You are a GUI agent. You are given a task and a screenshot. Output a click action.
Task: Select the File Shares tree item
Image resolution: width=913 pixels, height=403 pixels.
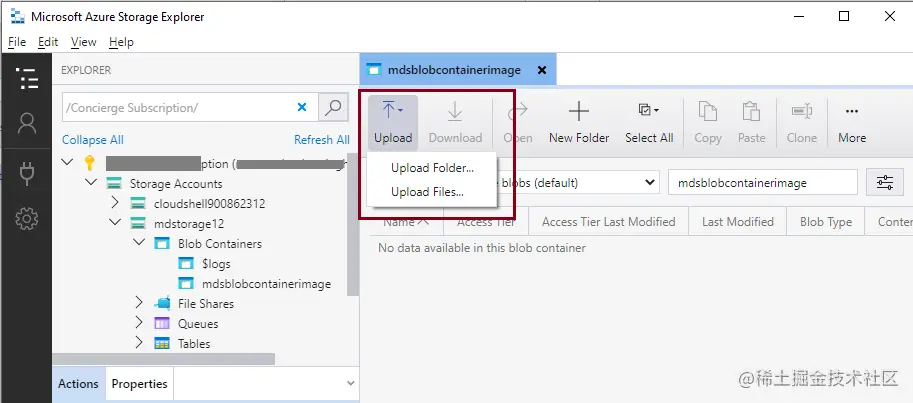point(206,304)
